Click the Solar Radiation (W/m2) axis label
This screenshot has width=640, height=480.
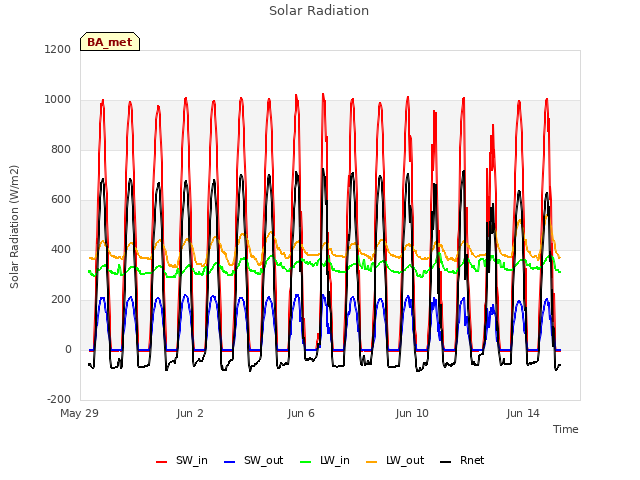point(14,227)
